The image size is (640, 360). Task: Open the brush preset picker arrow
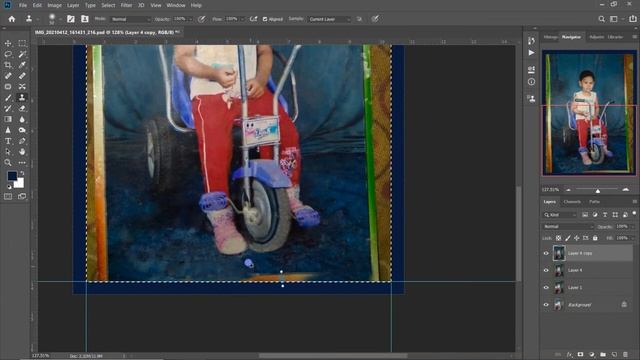click(60, 19)
